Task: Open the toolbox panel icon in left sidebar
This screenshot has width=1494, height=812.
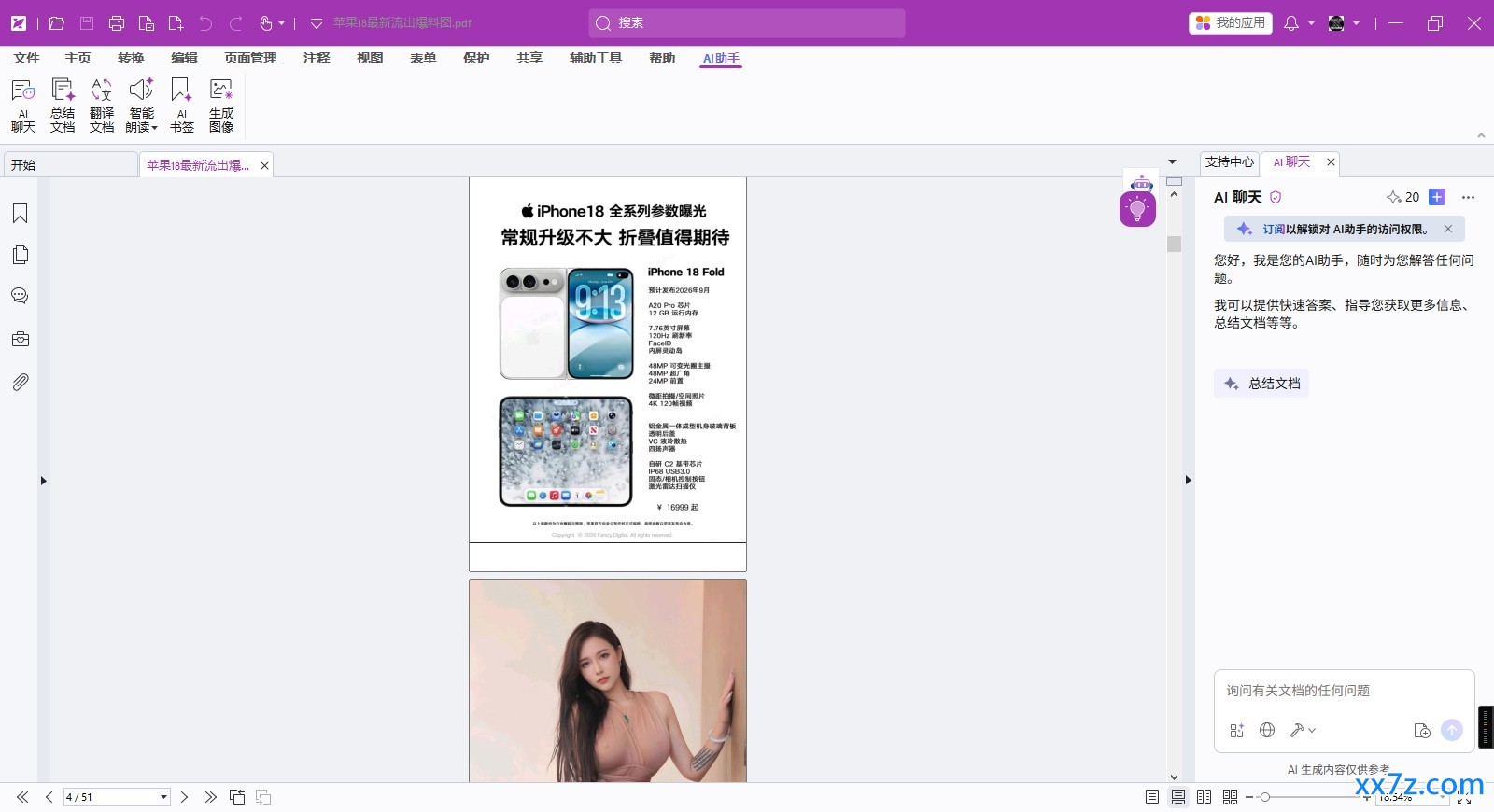Action: pyautogui.click(x=20, y=339)
